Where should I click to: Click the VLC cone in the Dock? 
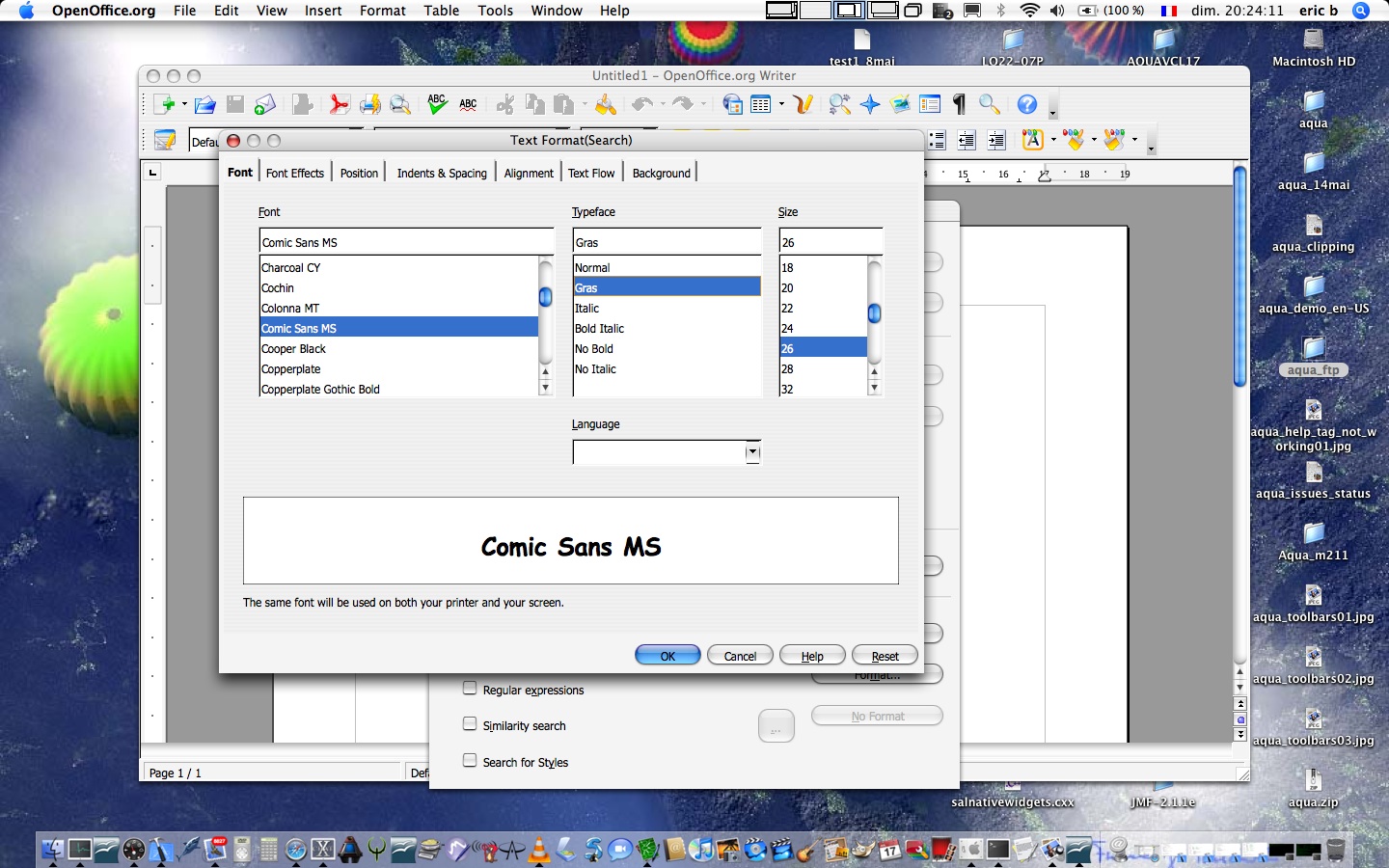539,850
